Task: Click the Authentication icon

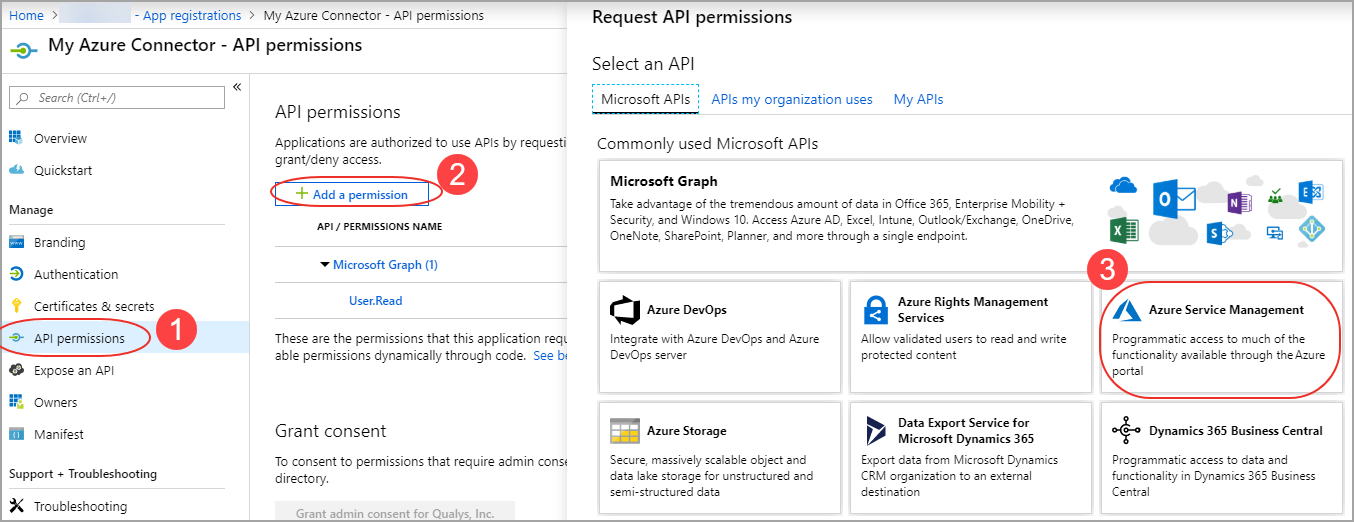Action: [x=16, y=274]
